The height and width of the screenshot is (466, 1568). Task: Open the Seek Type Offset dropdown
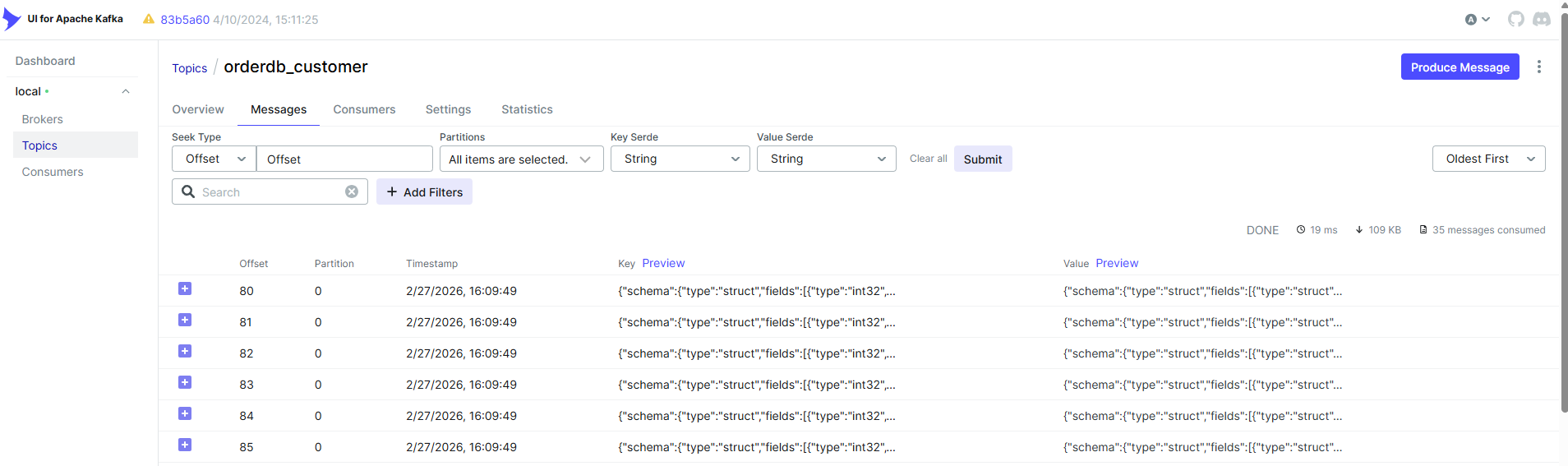[x=214, y=159]
